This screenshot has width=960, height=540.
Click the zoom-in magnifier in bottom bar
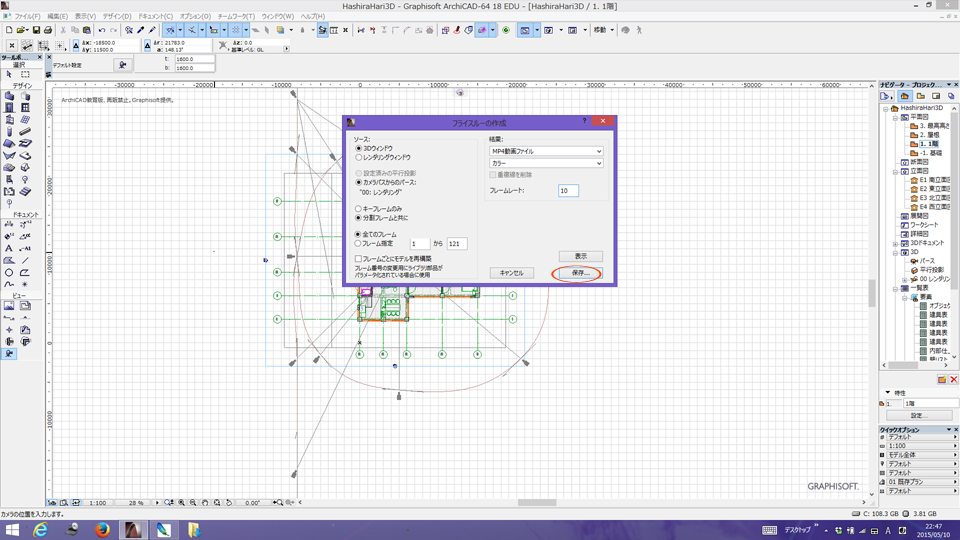(x=181, y=503)
